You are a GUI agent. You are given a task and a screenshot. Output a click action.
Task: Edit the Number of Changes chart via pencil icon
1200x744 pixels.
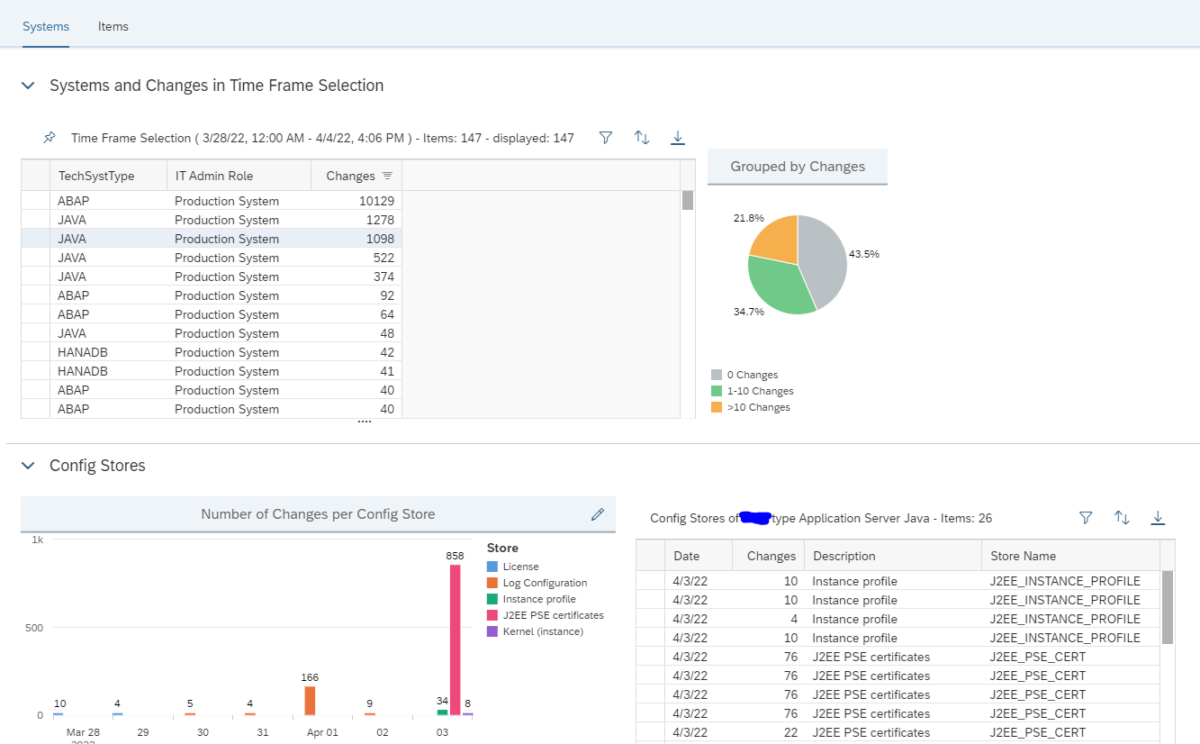point(597,514)
